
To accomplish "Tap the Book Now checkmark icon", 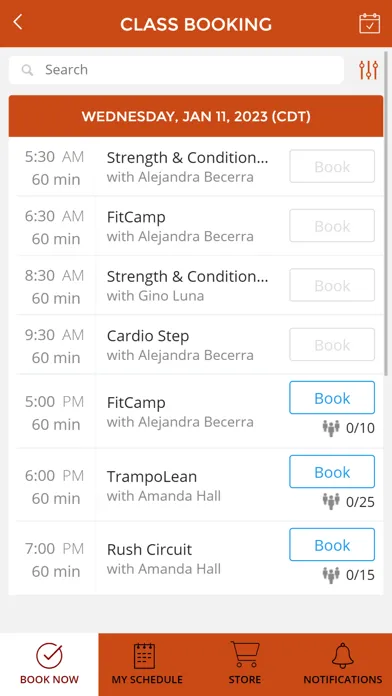I will [x=49, y=656].
